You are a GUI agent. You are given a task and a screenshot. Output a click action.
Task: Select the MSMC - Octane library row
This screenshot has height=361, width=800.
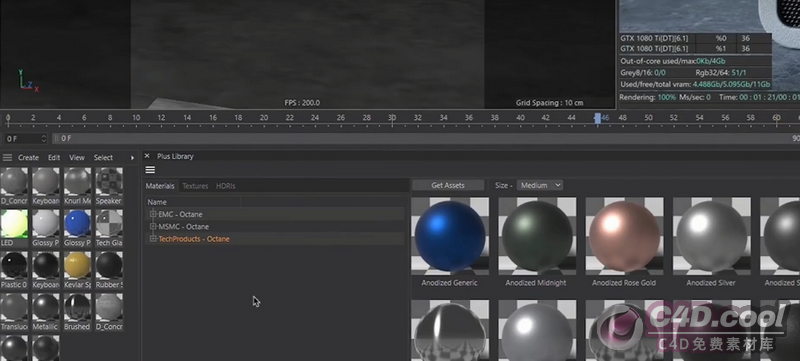click(275, 226)
